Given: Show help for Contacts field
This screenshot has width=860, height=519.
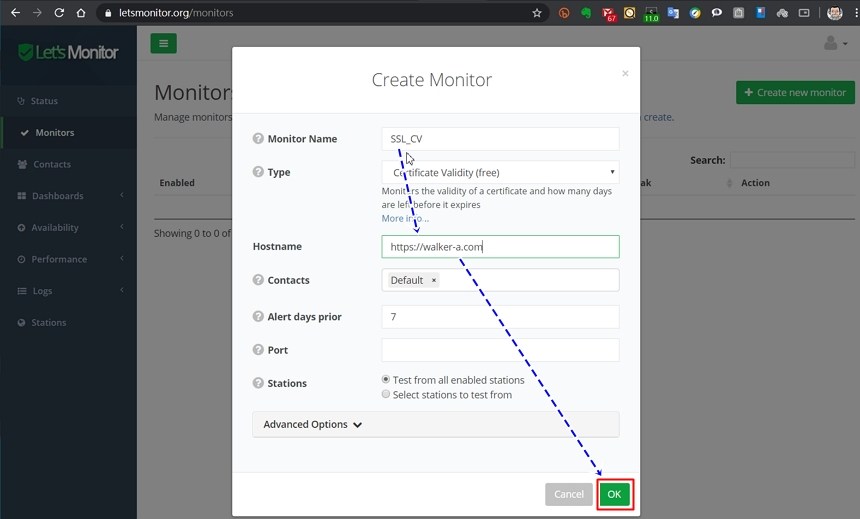Looking at the screenshot, I should [258, 280].
